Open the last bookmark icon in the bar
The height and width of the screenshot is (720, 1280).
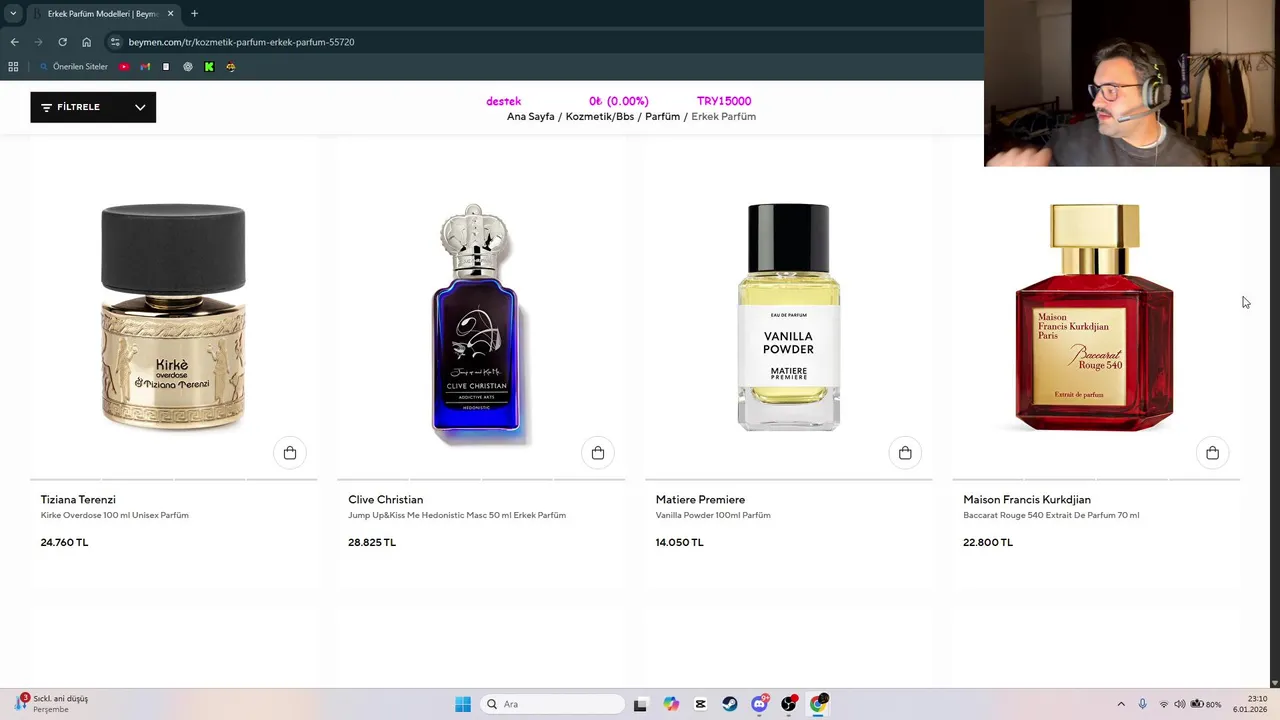[231, 67]
